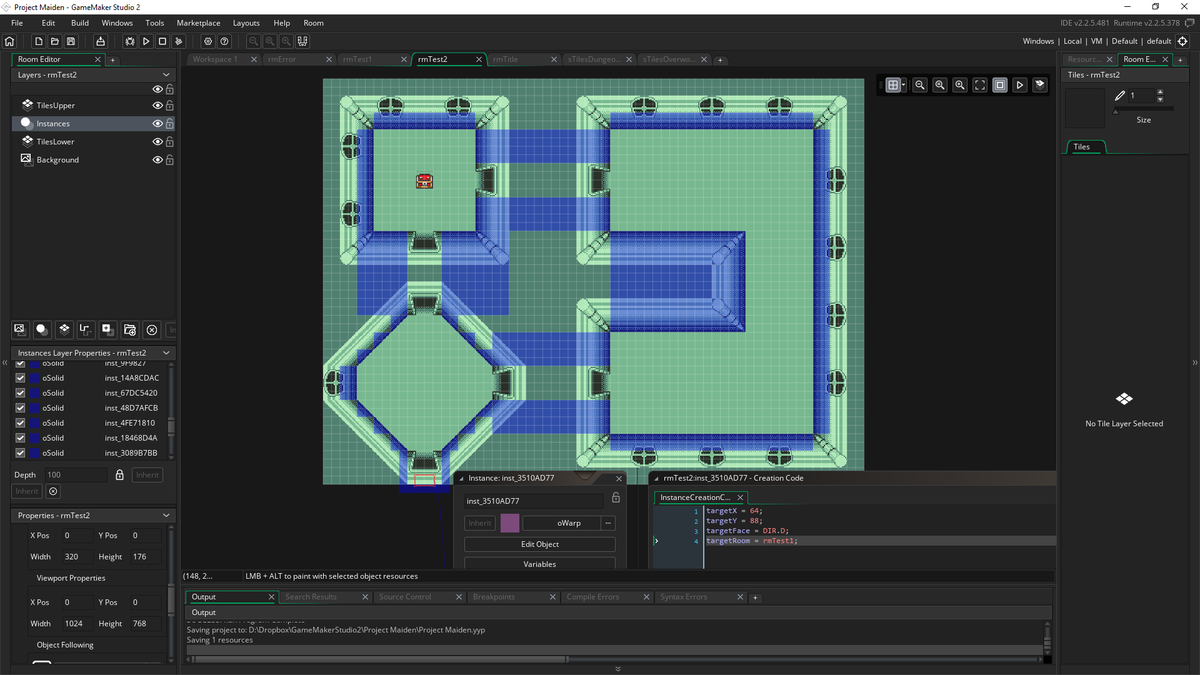Uncheck the inst_14A8CDAC instance checkbox
The width and height of the screenshot is (1200, 675).
click(x=20, y=378)
